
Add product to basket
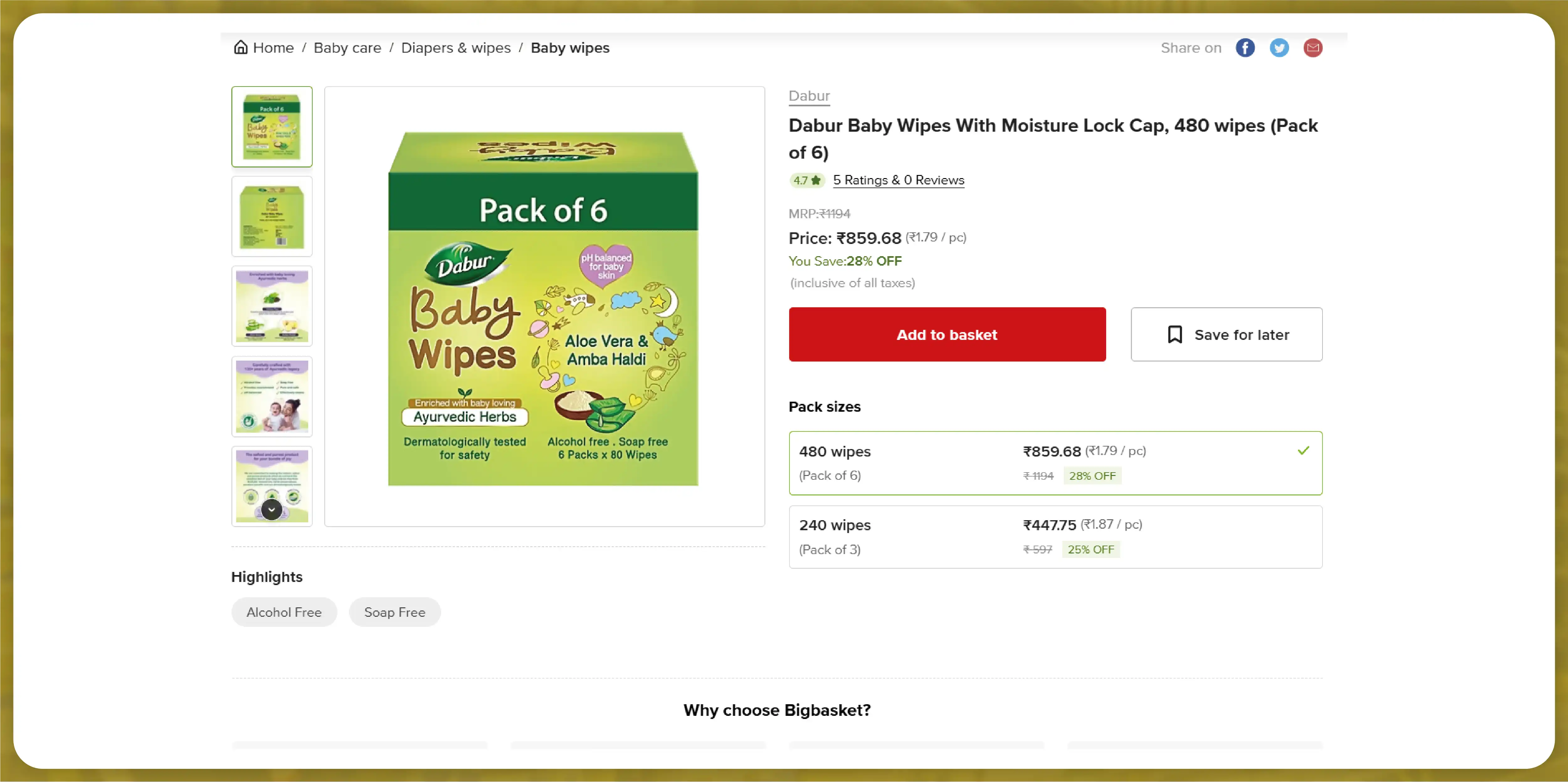point(947,335)
